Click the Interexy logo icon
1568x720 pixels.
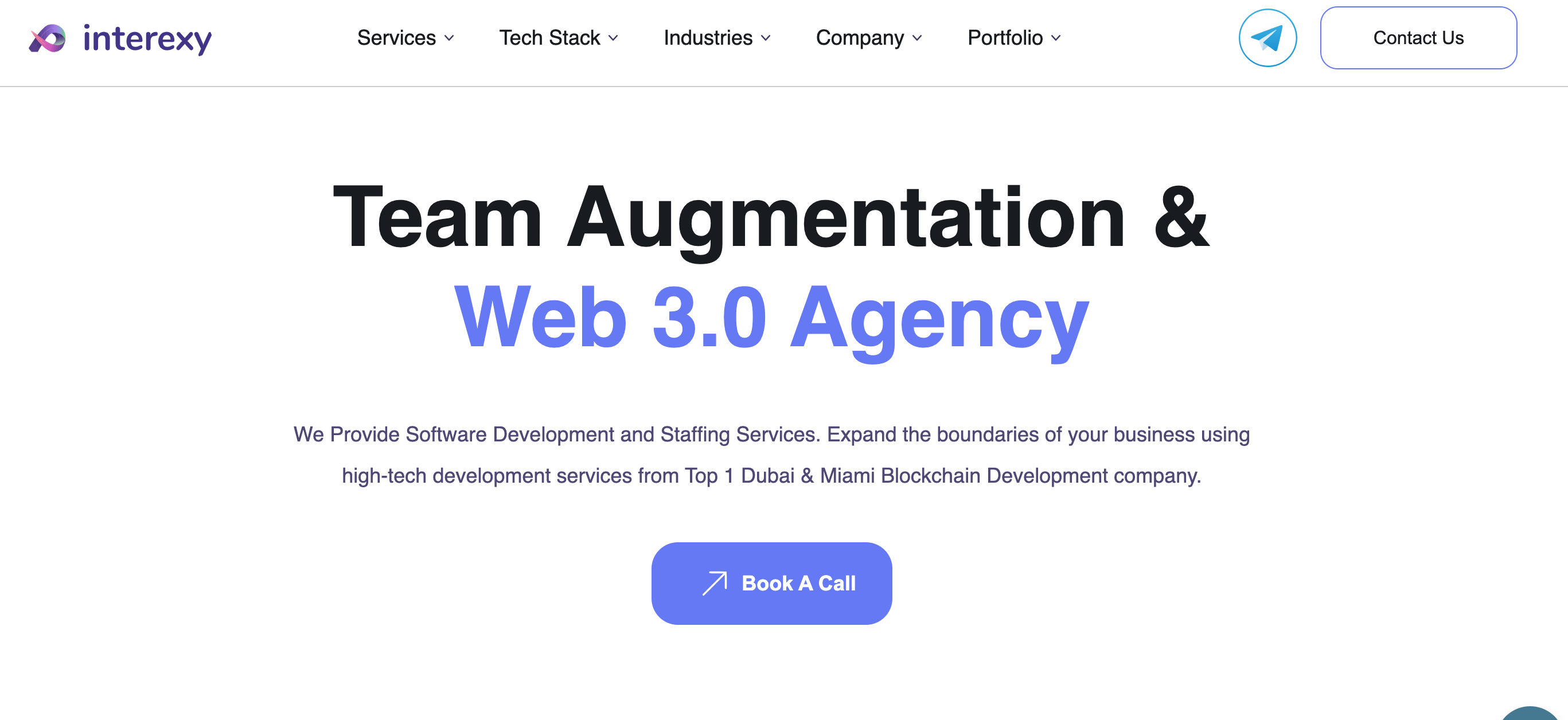[48, 38]
